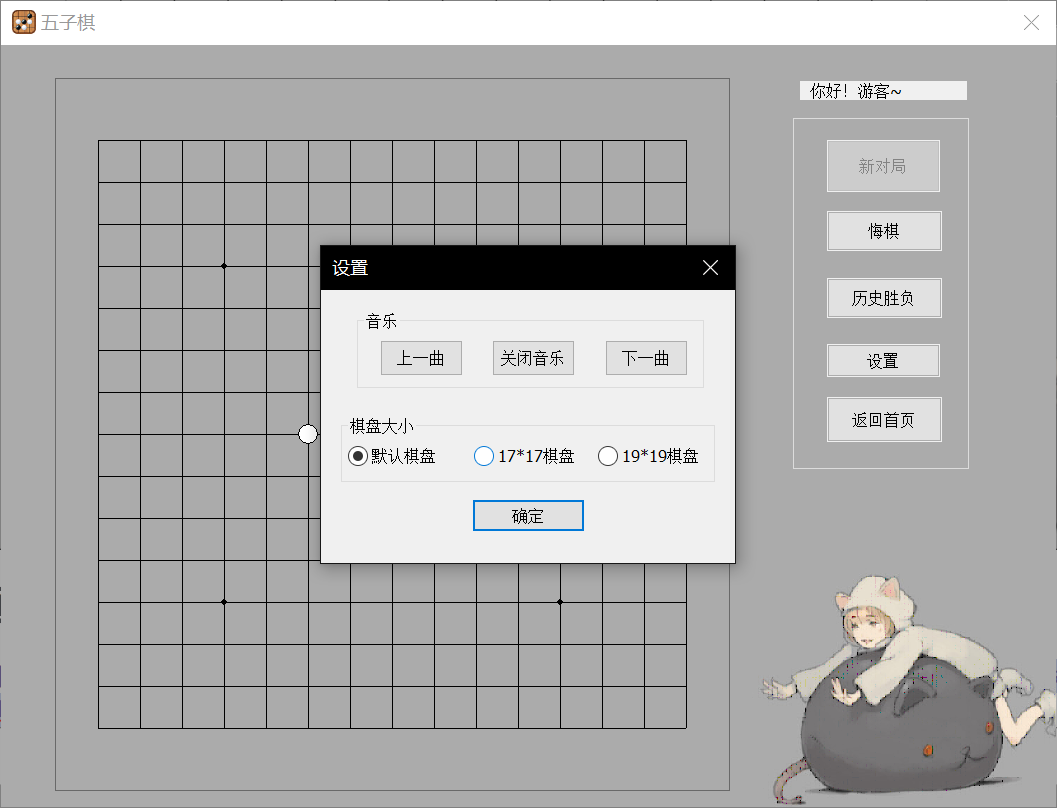Select the 默认棋盘 radio button

click(x=392, y=456)
